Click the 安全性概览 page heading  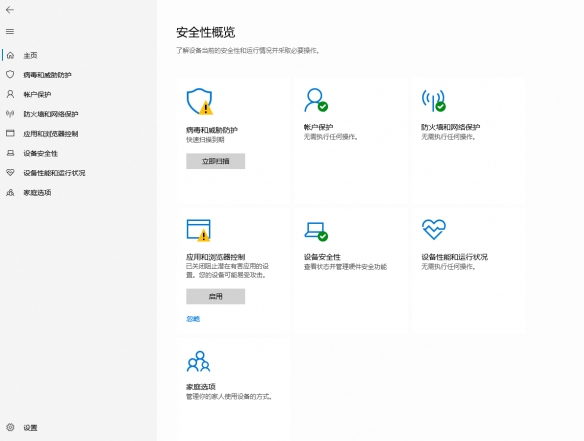pyautogui.click(x=206, y=32)
